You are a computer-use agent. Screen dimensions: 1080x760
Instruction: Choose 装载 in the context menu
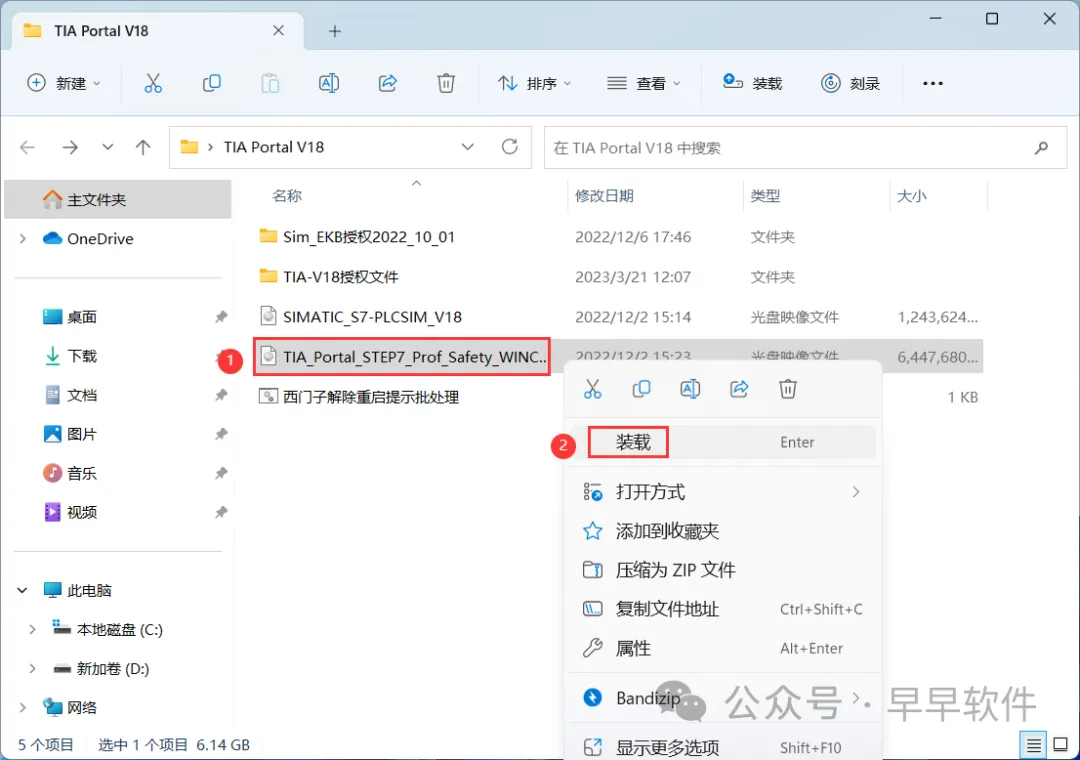click(x=723, y=442)
